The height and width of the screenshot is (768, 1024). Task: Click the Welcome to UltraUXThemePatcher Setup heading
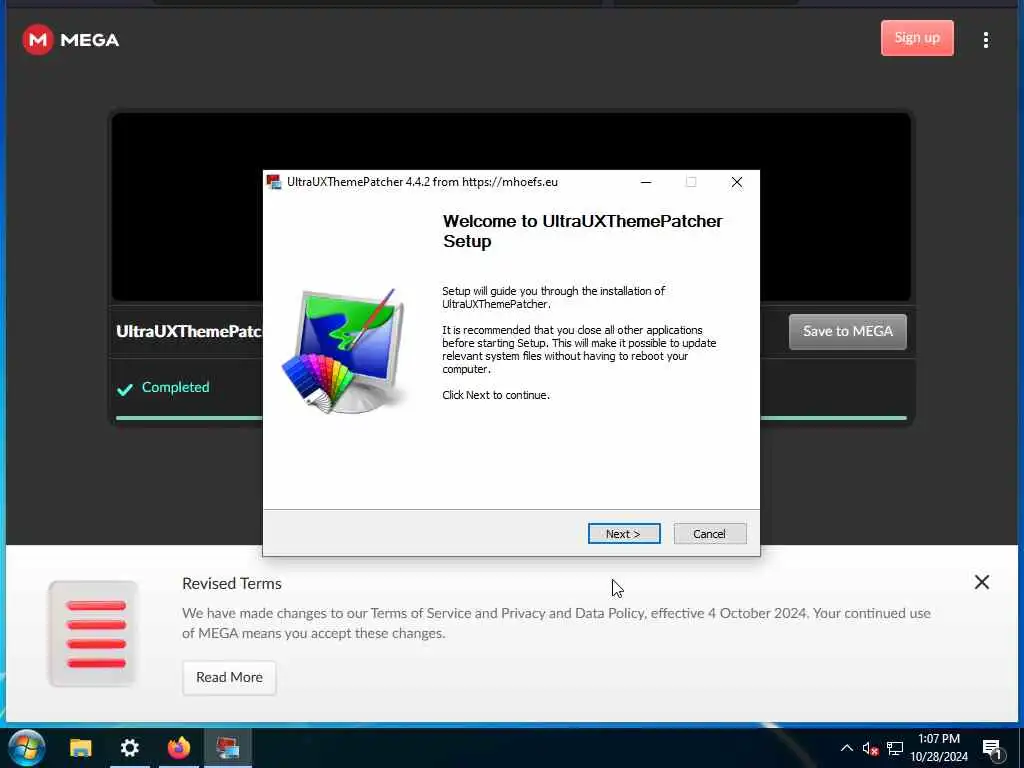click(583, 231)
